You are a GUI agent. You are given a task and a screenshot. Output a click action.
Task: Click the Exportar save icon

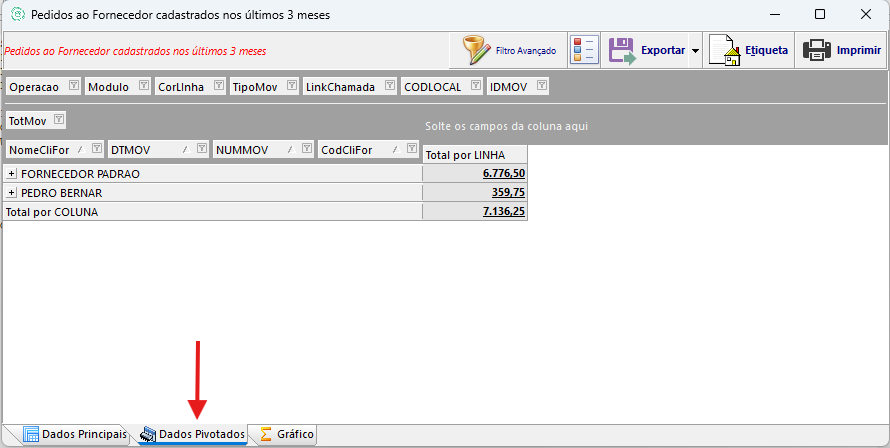point(623,50)
